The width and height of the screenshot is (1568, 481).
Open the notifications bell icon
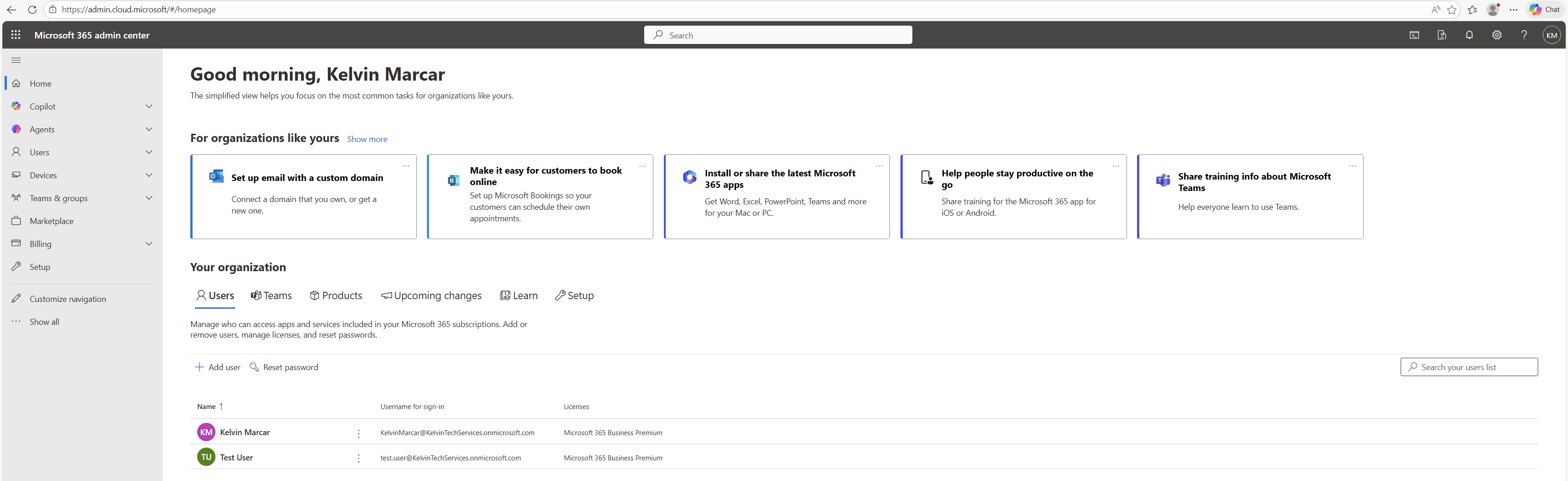coord(1469,35)
